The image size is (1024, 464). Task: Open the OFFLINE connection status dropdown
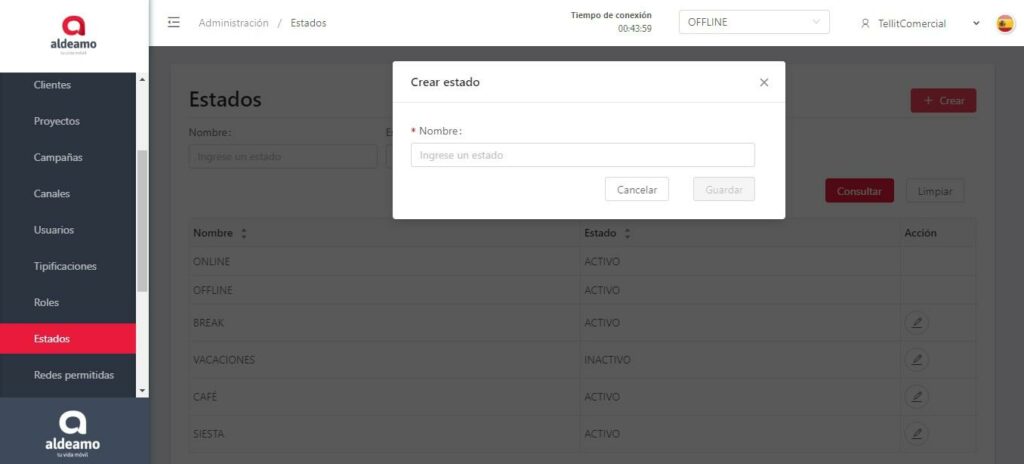tap(753, 22)
